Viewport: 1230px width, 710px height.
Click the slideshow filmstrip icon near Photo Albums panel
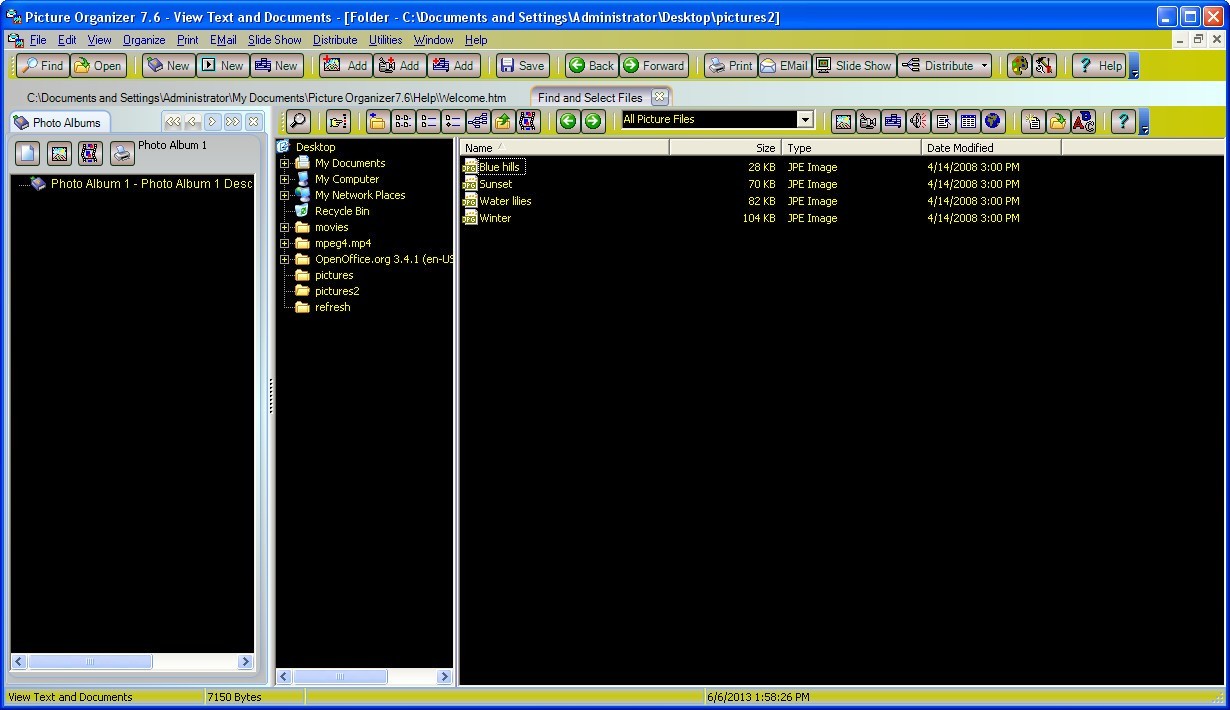[x=89, y=153]
